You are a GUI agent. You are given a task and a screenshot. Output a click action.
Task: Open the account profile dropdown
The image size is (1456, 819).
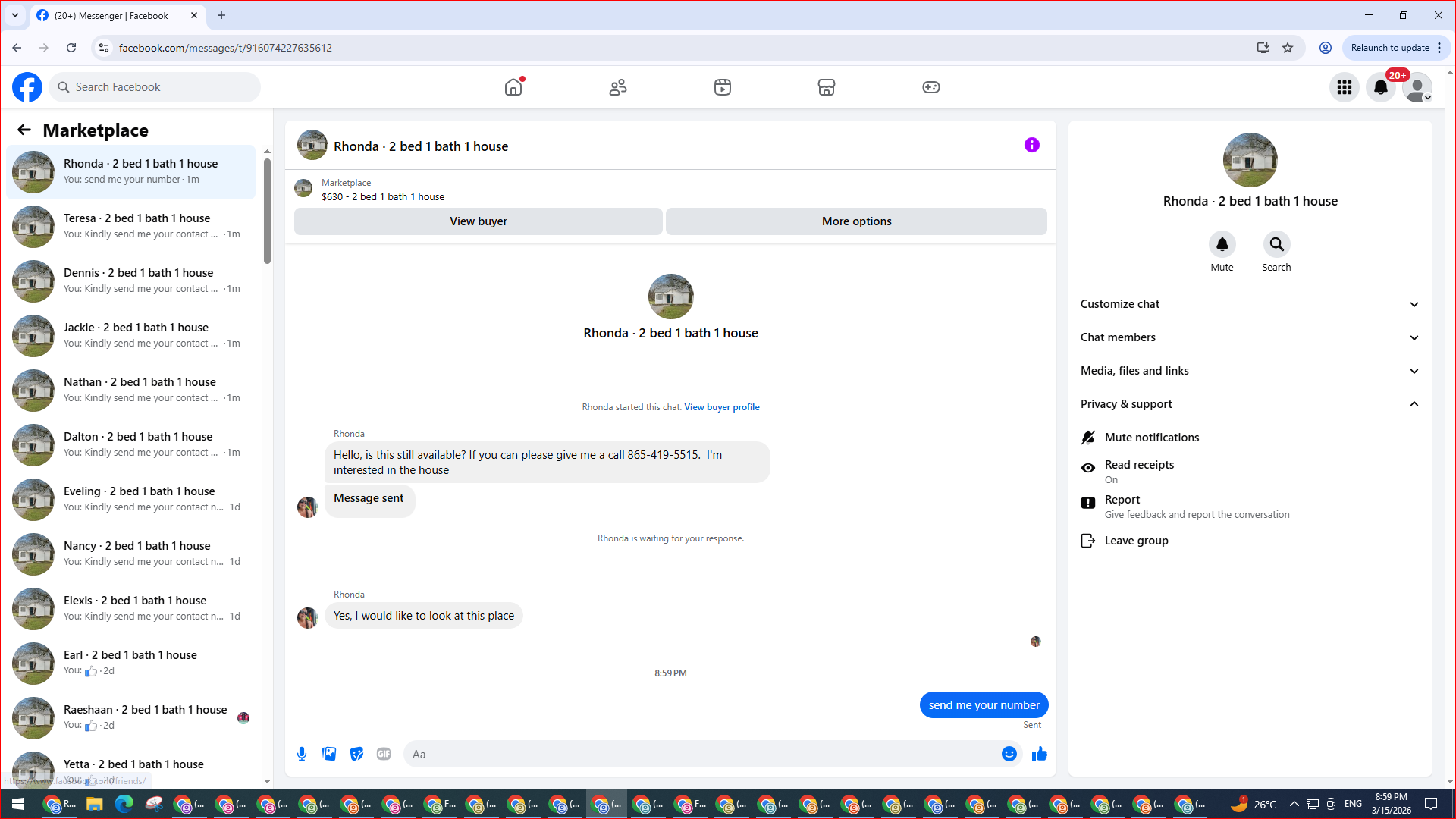[1417, 87]
